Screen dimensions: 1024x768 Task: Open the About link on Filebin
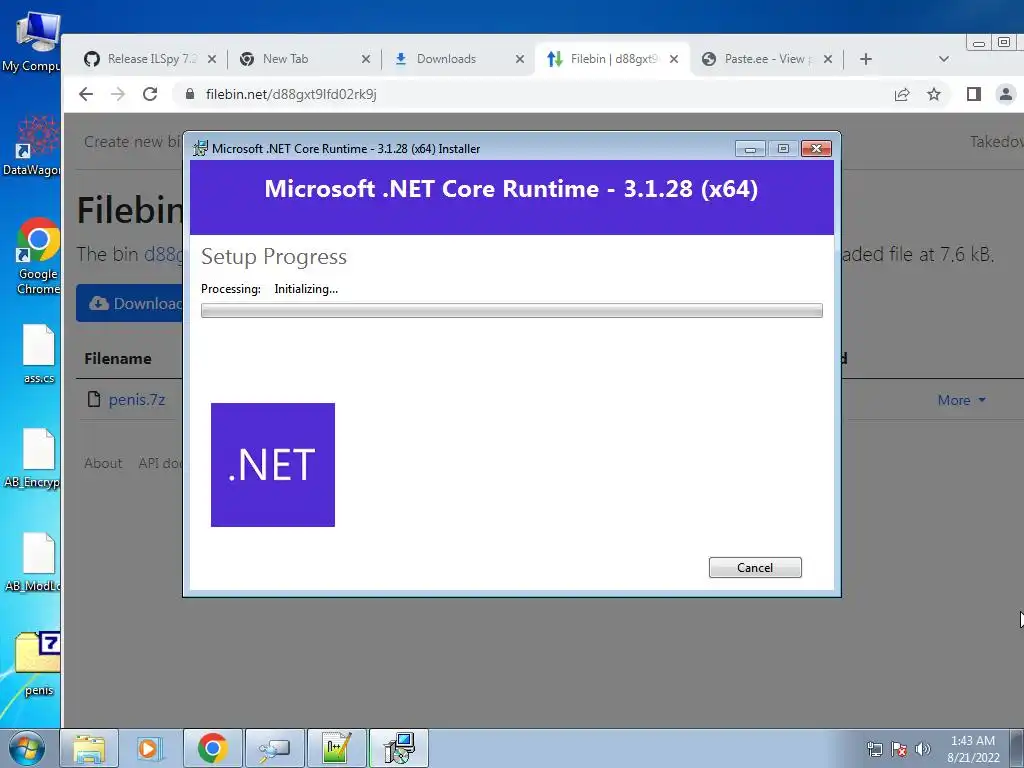103,463
